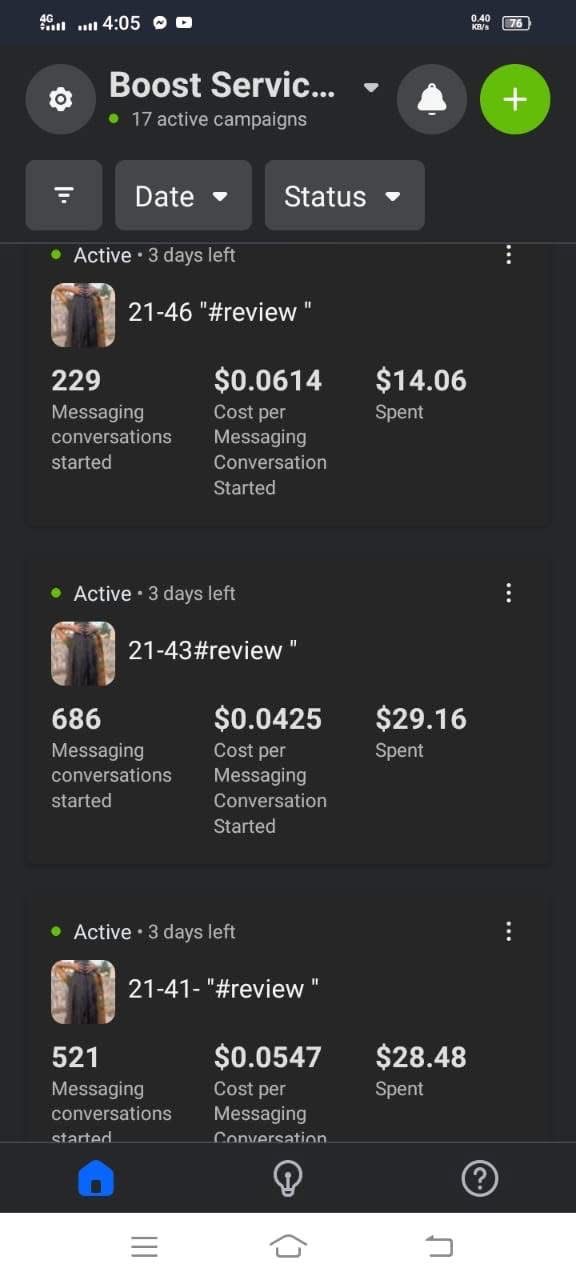The height and width of the screenshot is (1280, 576).
Task: Open the more options menu for campaign 21-43
Action: [x=508, y=593]
